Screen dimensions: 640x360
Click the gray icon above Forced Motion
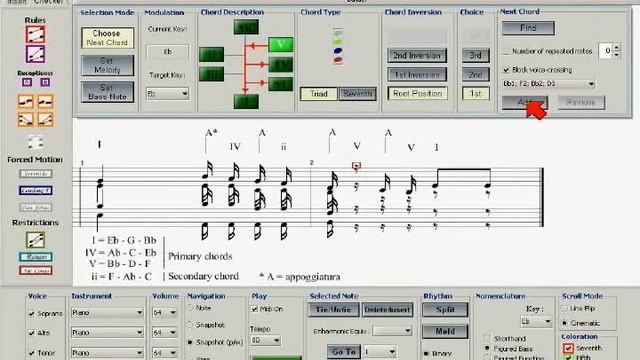(x=36, y=142)
